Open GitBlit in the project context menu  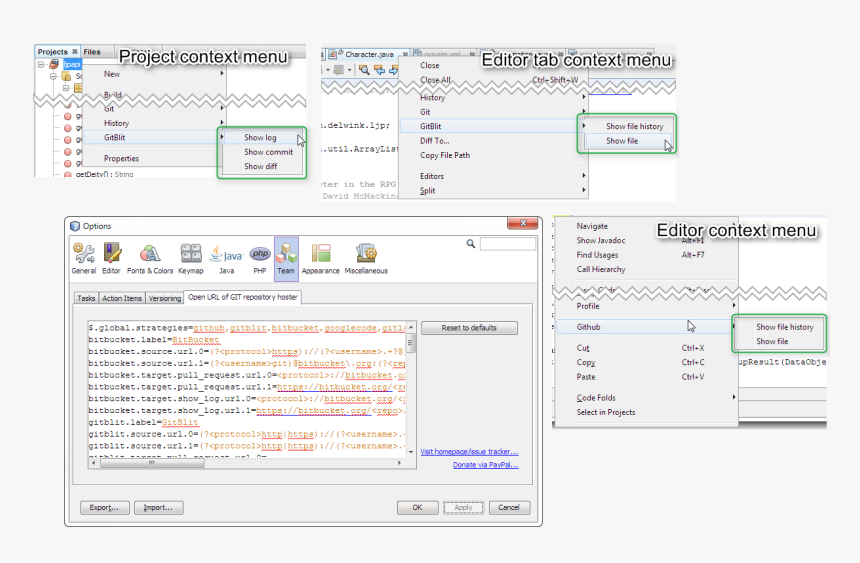154,137
